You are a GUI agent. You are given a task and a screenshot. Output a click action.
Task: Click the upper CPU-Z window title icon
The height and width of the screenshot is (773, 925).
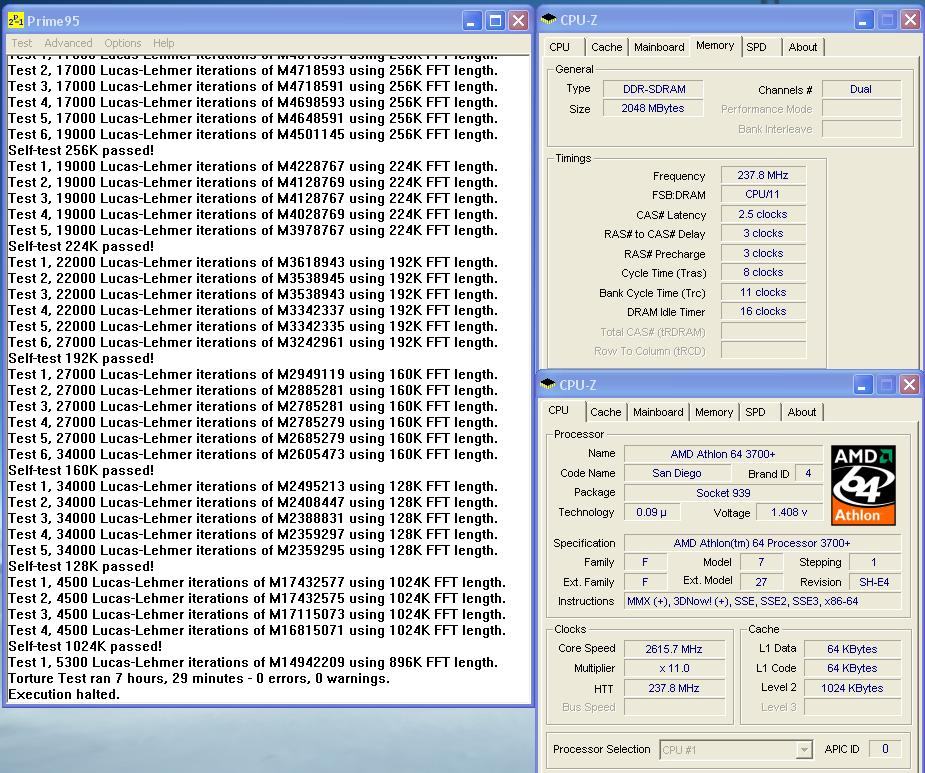click(549, 19)
